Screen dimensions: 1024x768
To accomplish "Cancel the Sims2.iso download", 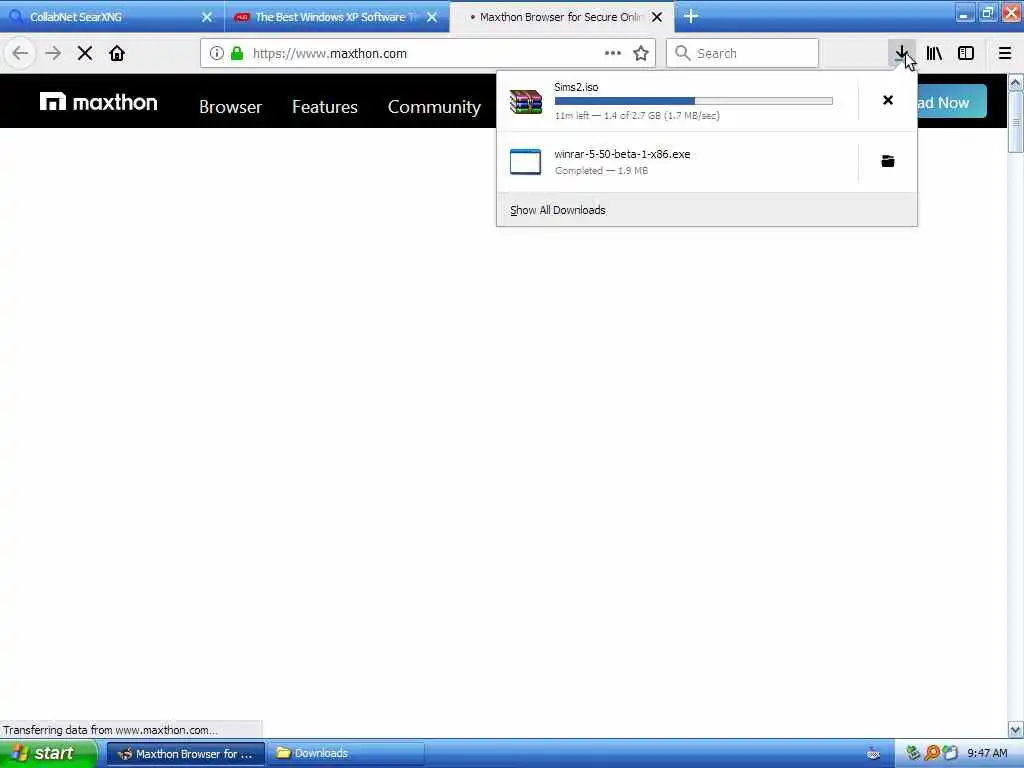I will click(888, 100).
